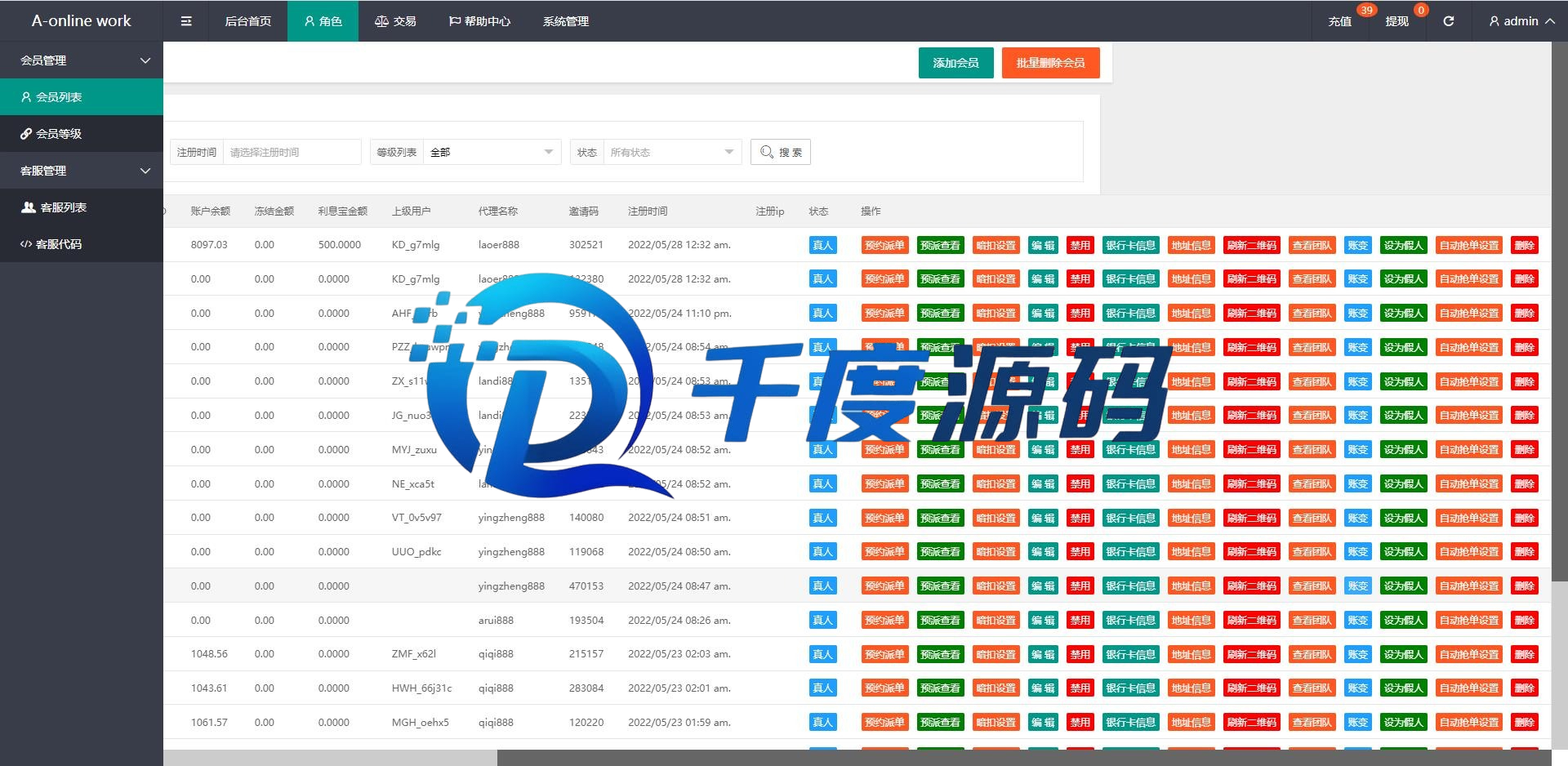Click the A-online work logo title
This screenshot has height=766, width=1568.
(81, 21)
